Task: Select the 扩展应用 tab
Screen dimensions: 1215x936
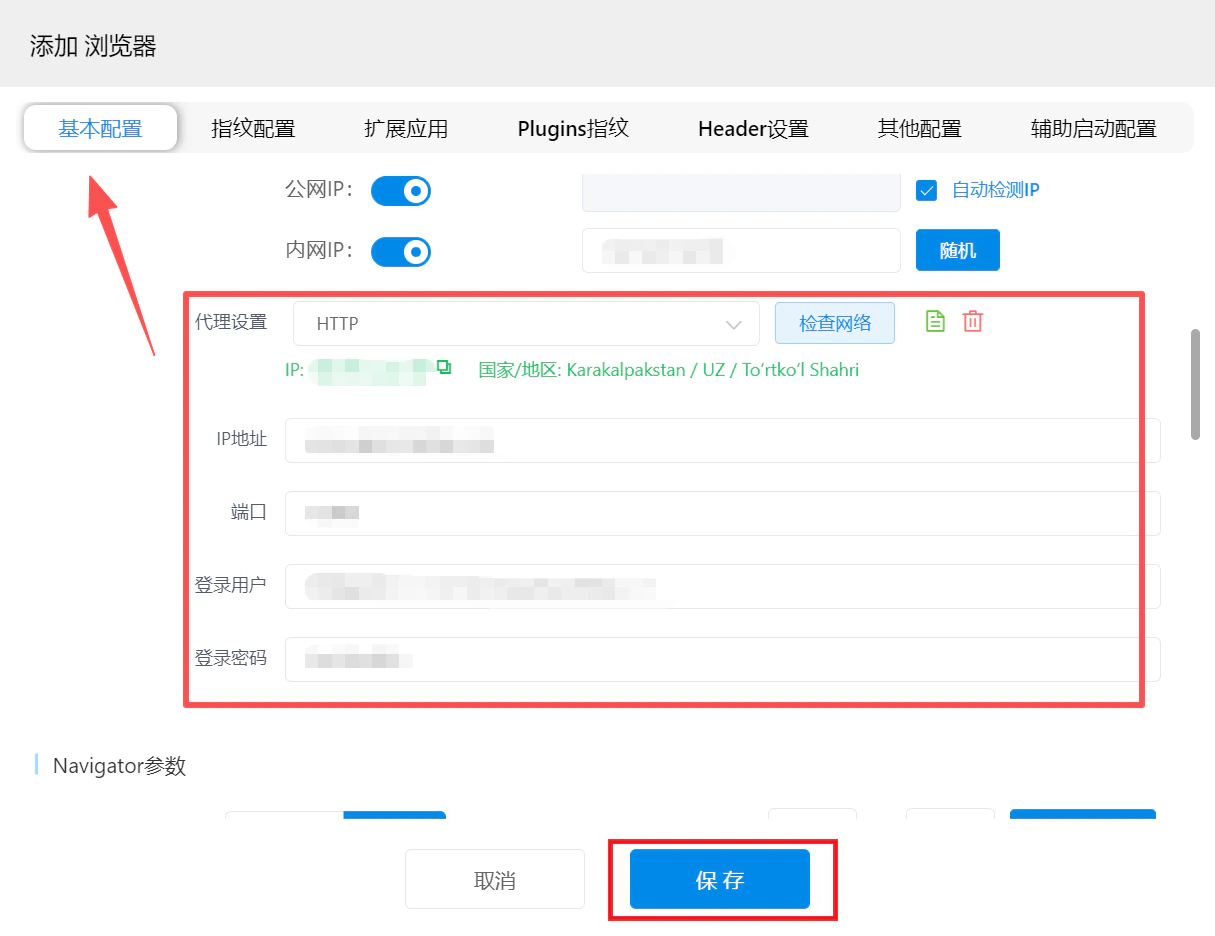Action: coord(406,128)
